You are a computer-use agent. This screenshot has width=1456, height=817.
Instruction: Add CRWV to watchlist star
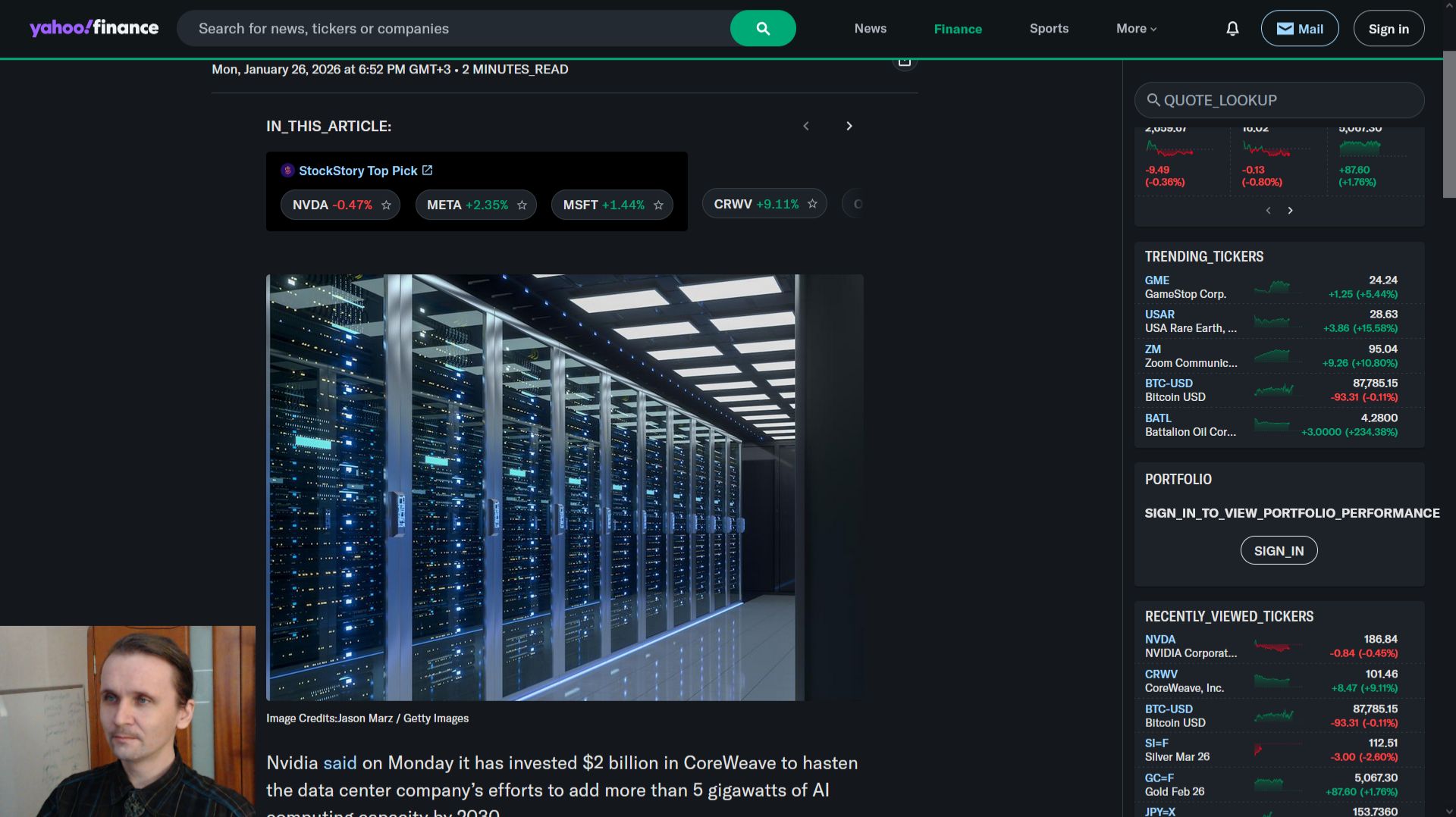pos(812,204)
